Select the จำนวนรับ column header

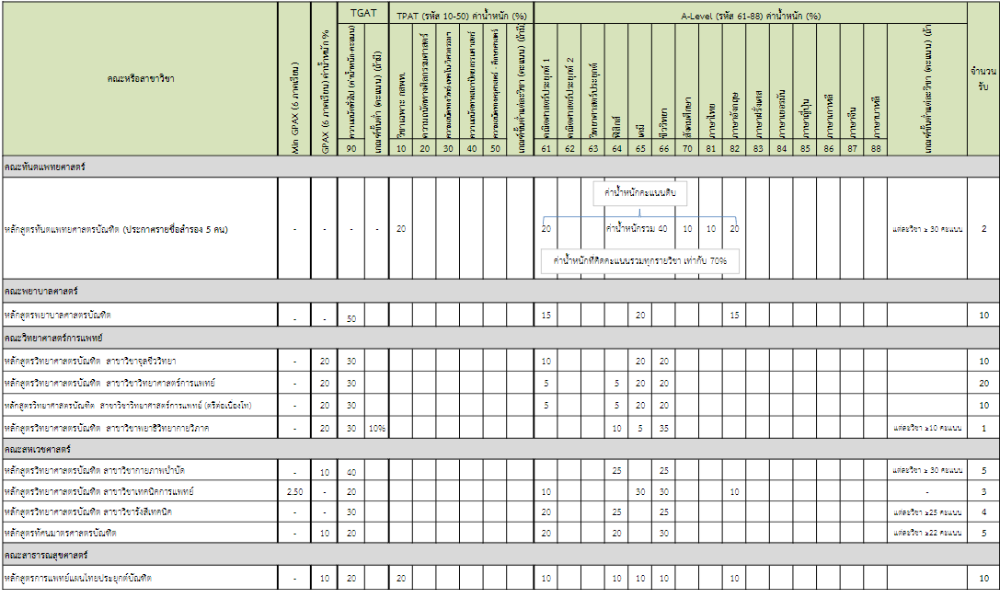983,78
